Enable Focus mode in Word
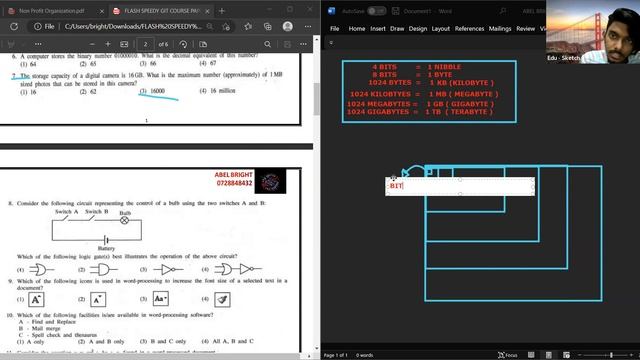Image resolution: width=640 pixels, height=360 pixels. pos(507,355)
